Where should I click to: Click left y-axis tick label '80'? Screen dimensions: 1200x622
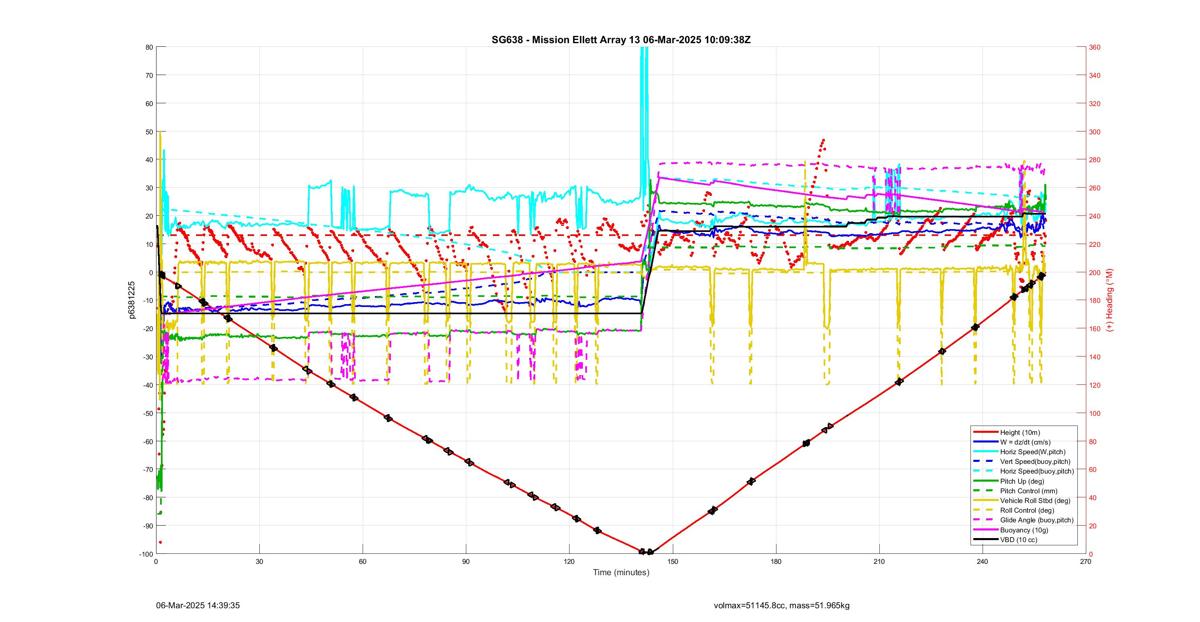pyautogui.click(x=148, y=47)
